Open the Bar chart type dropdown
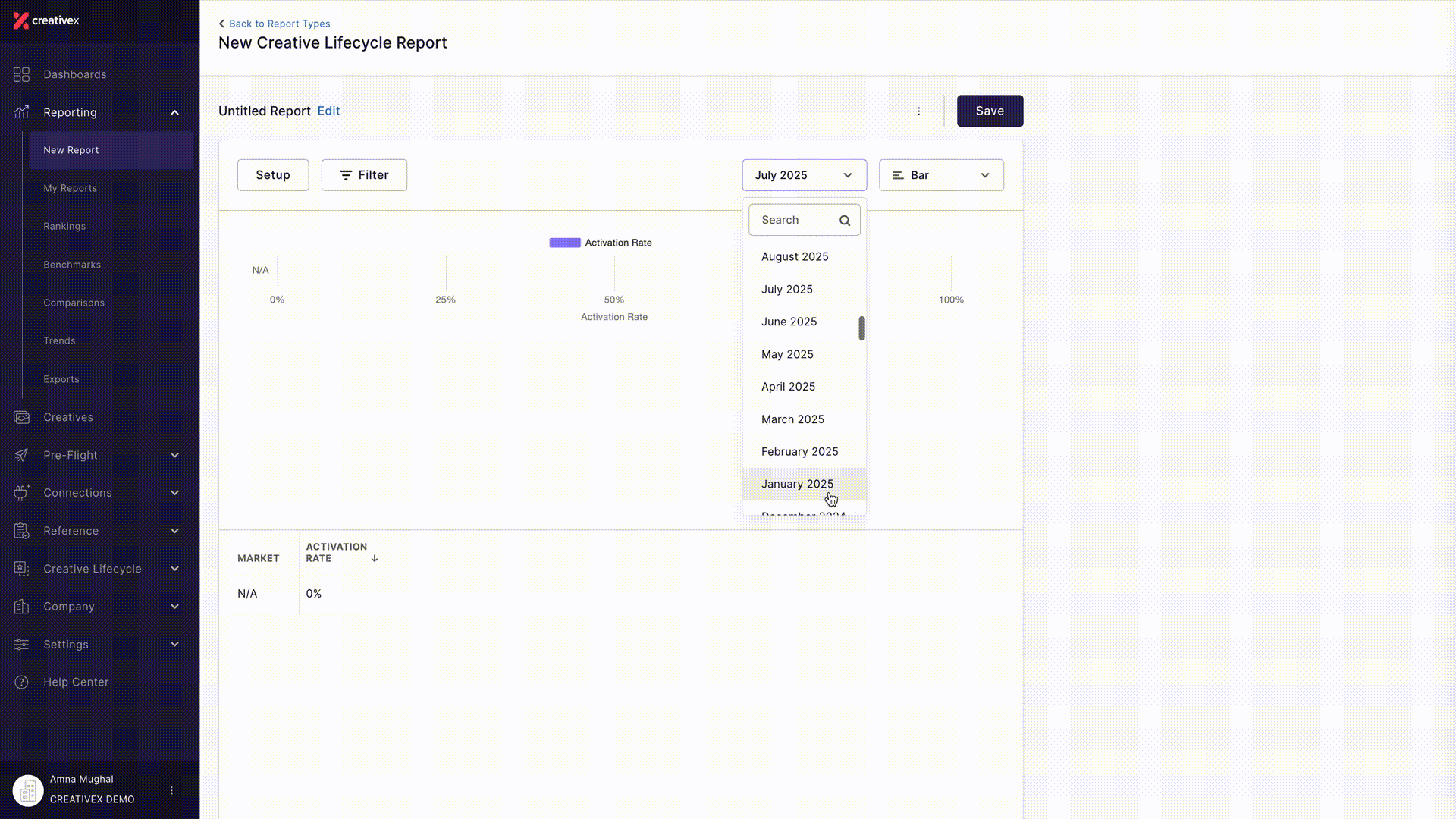The width and height of the screenshot is (1456, 819). [941, 175]
